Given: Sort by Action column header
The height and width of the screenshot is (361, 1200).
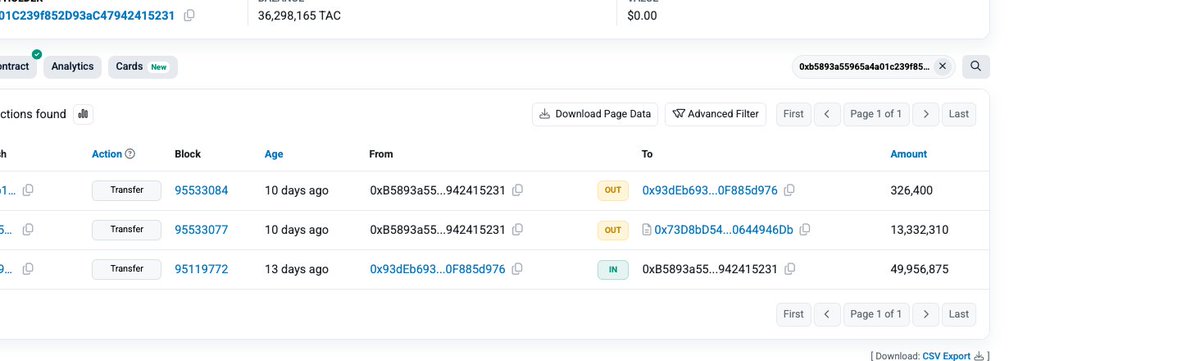Looking at the screenshot, I should point(107,154).
